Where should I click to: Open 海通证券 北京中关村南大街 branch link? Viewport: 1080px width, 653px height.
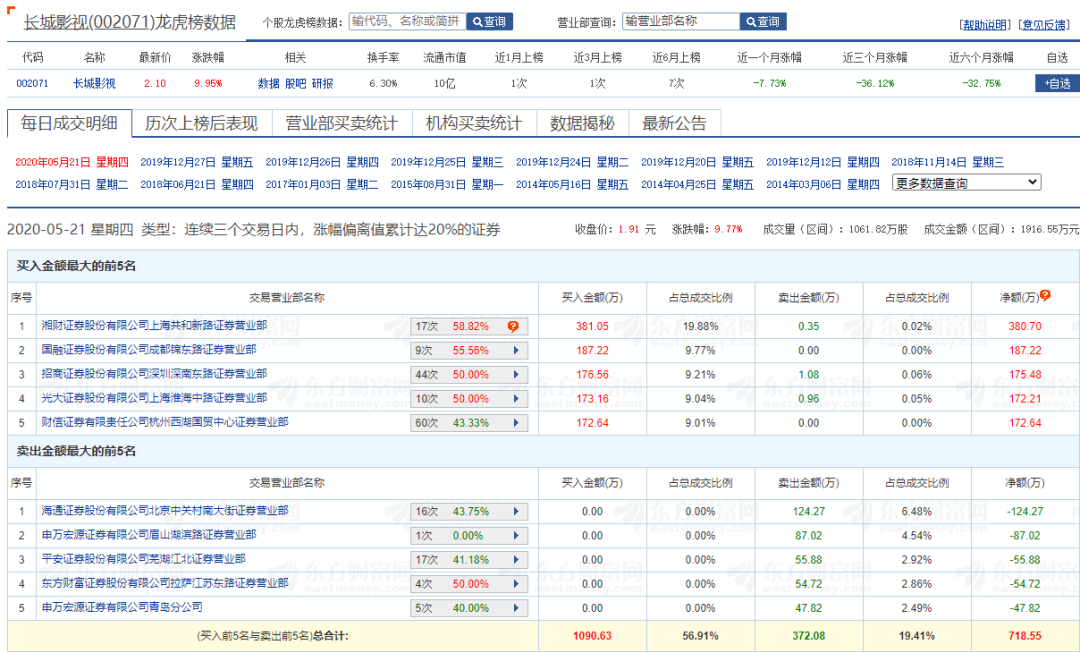point(165,511)
